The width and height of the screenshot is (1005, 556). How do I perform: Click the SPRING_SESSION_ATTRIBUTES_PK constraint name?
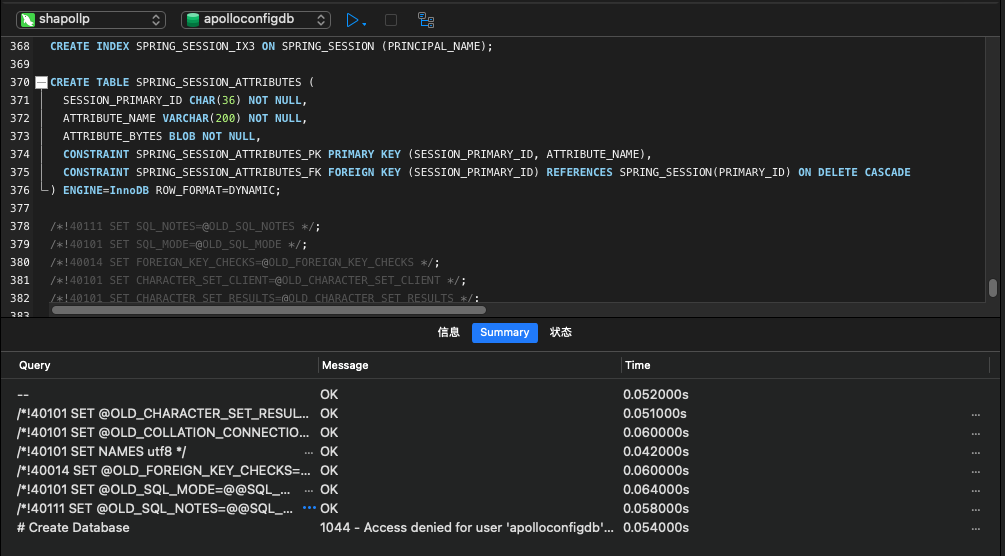point(229,154)
